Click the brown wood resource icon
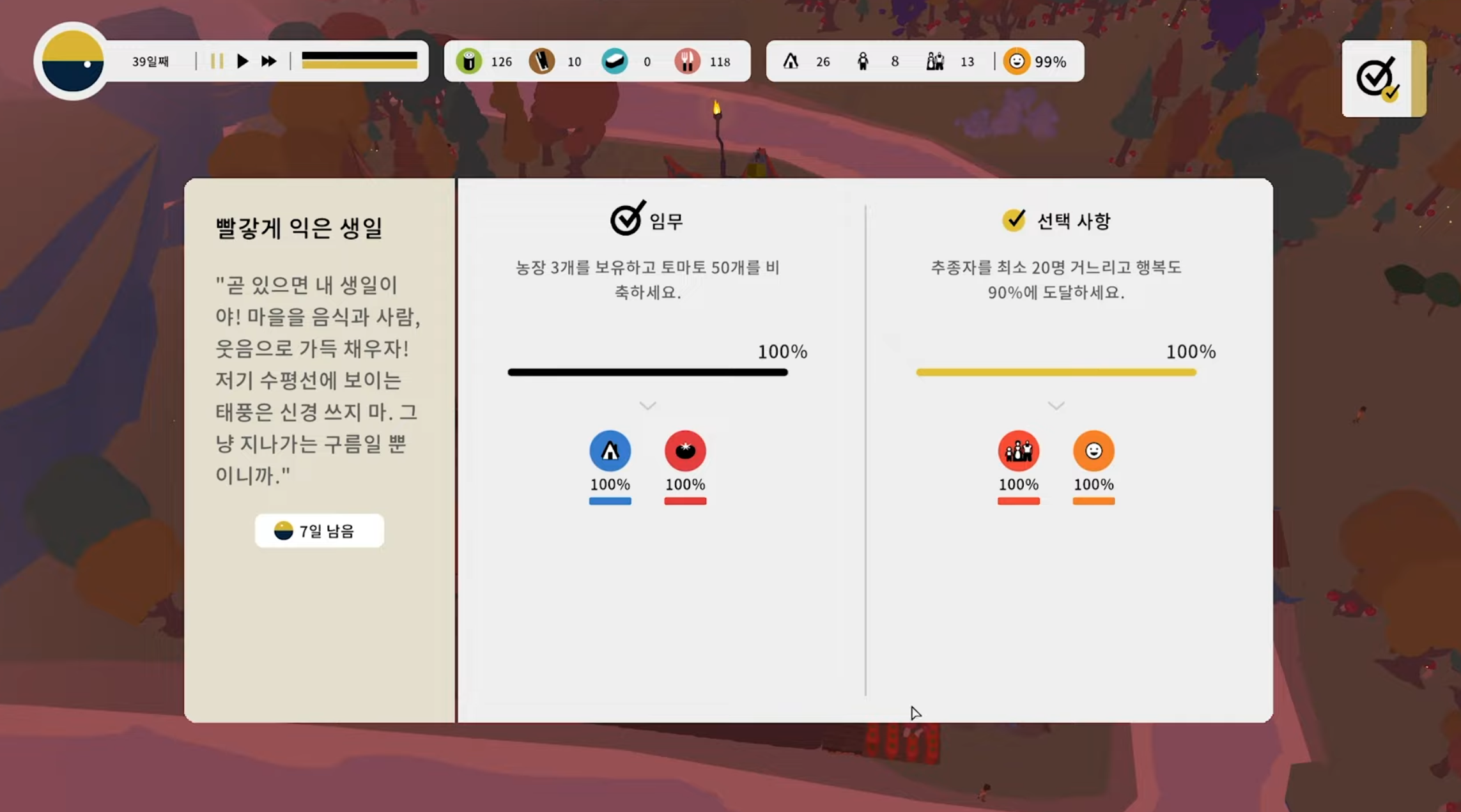 pyautogui.click(x=541, y=61)
